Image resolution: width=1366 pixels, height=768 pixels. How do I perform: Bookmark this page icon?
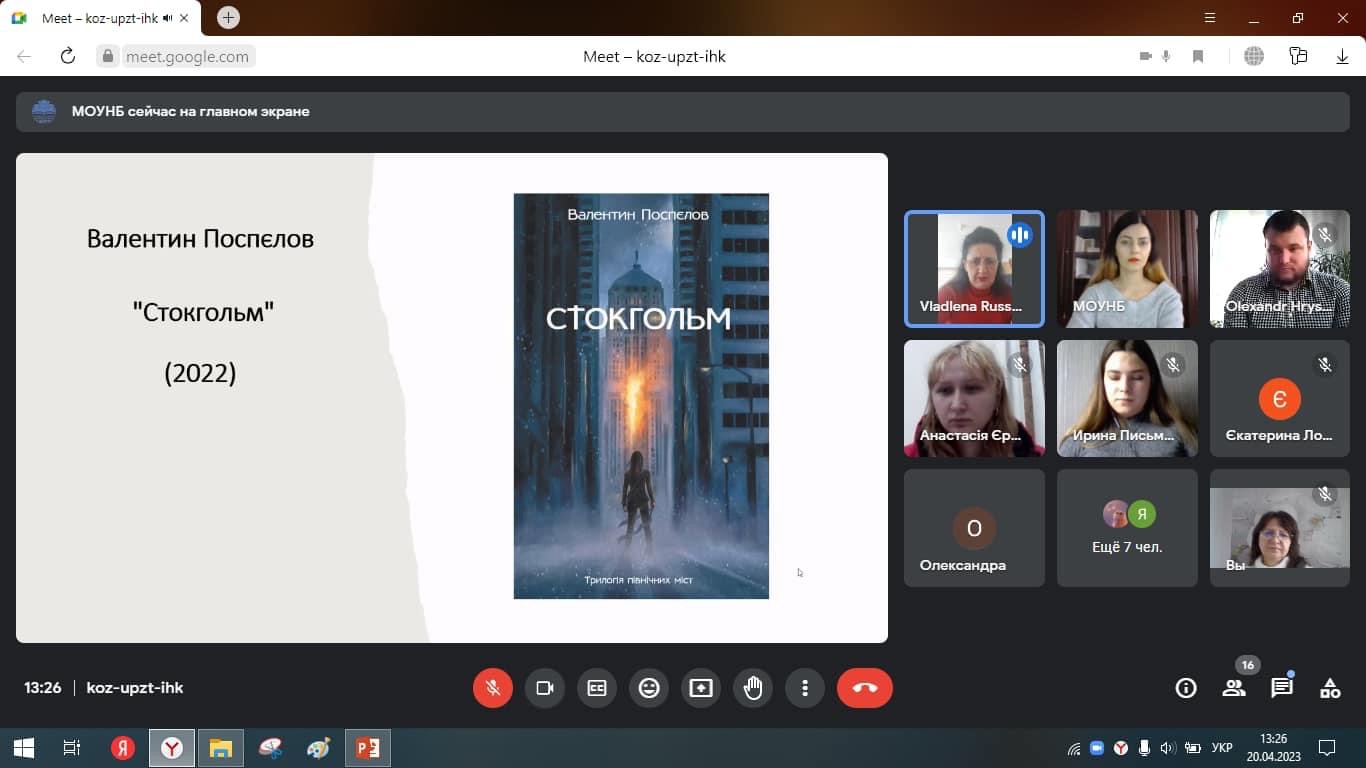(x=1198, y=57)
